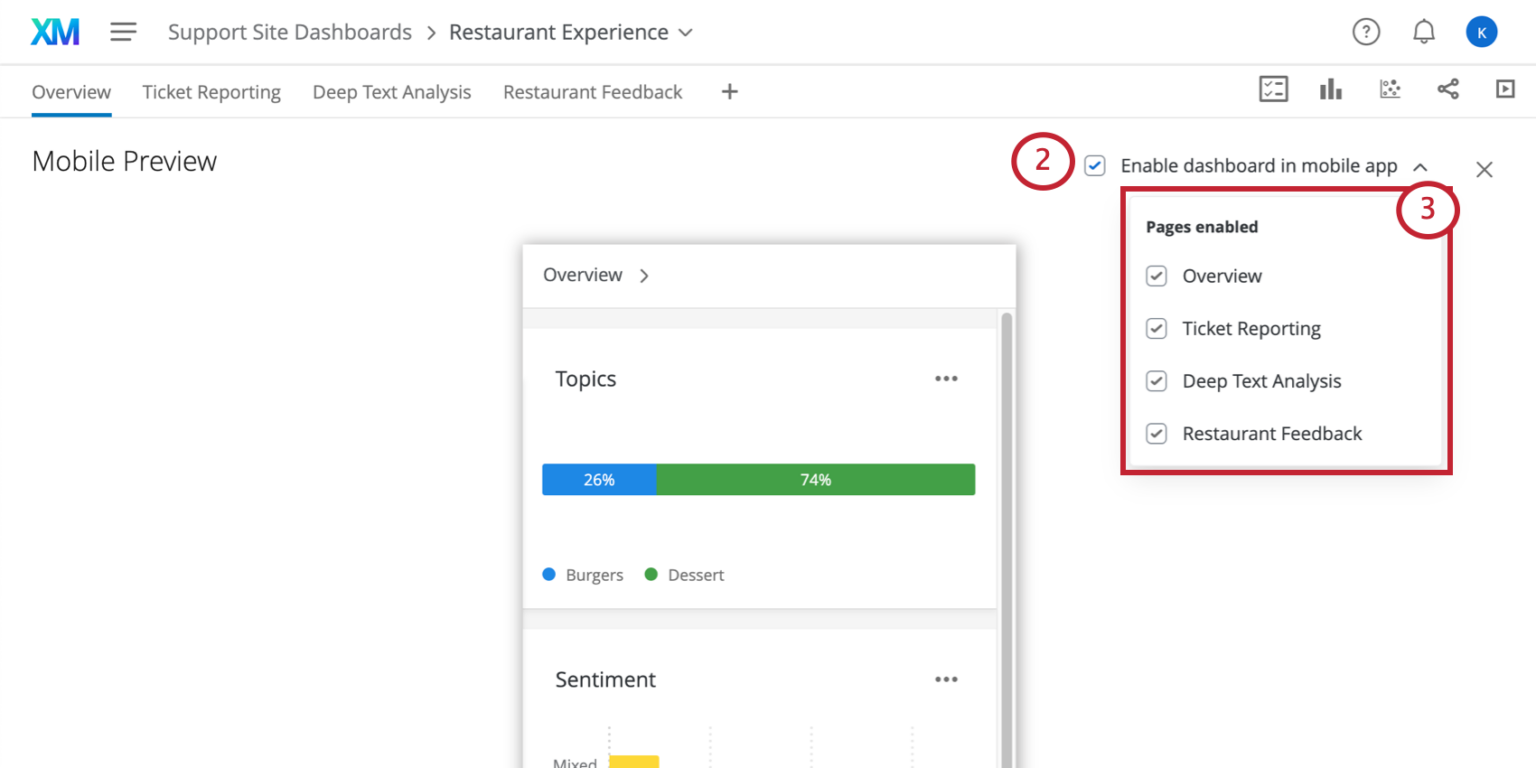Switch to the Deep Text Analysis tab
The width and height of the screenshot is (1536, 768).
pyautogui.click(x=391, y=92)
